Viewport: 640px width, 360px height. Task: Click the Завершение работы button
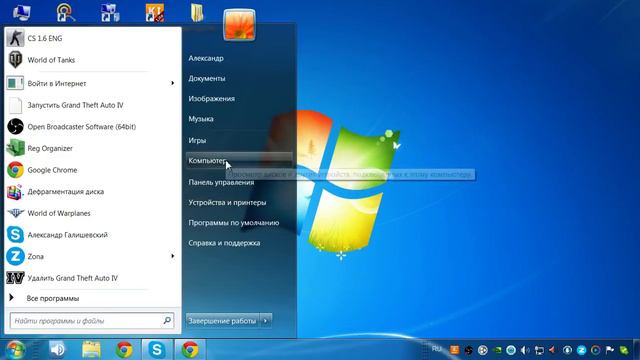click(x=222, y=321)
